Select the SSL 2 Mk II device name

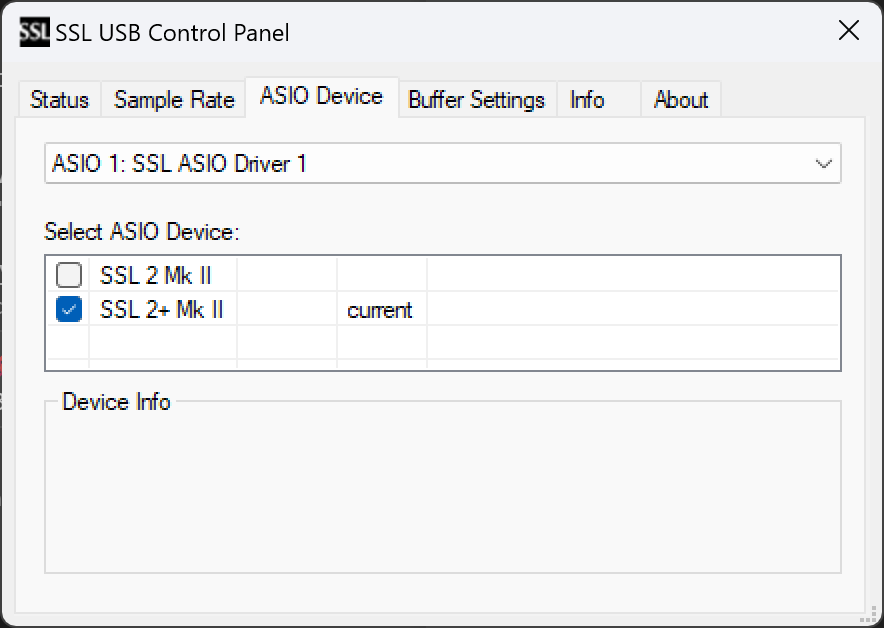[155, 276]
